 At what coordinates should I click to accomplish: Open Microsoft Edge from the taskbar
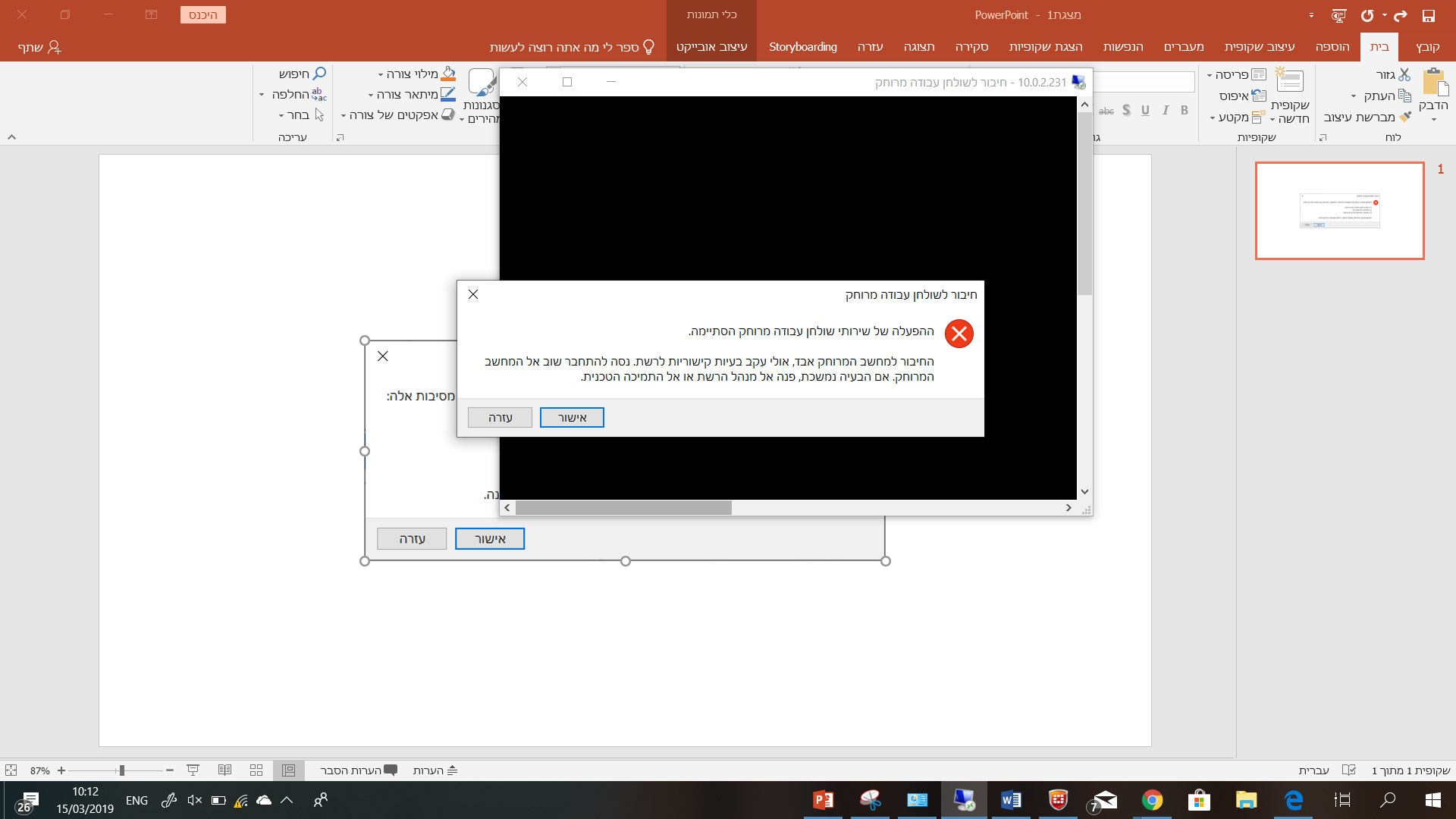point(1293,800)
